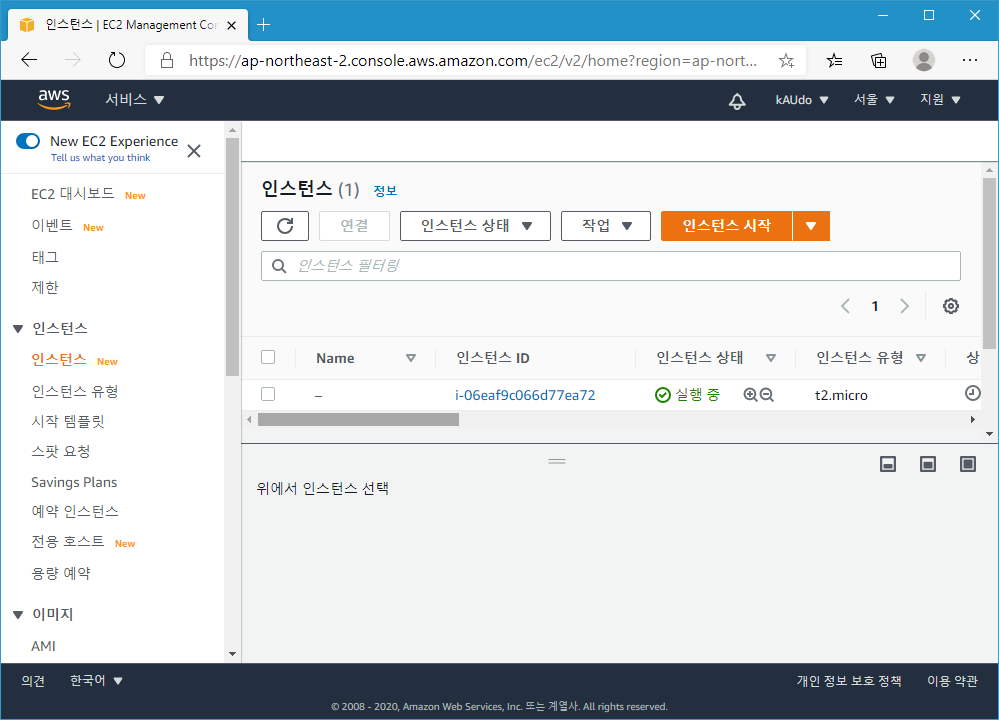Viewport: 999px width, 720px height.
Task: Click the 인스턴스 시작 launch button
Action: (x=726, y=226)
